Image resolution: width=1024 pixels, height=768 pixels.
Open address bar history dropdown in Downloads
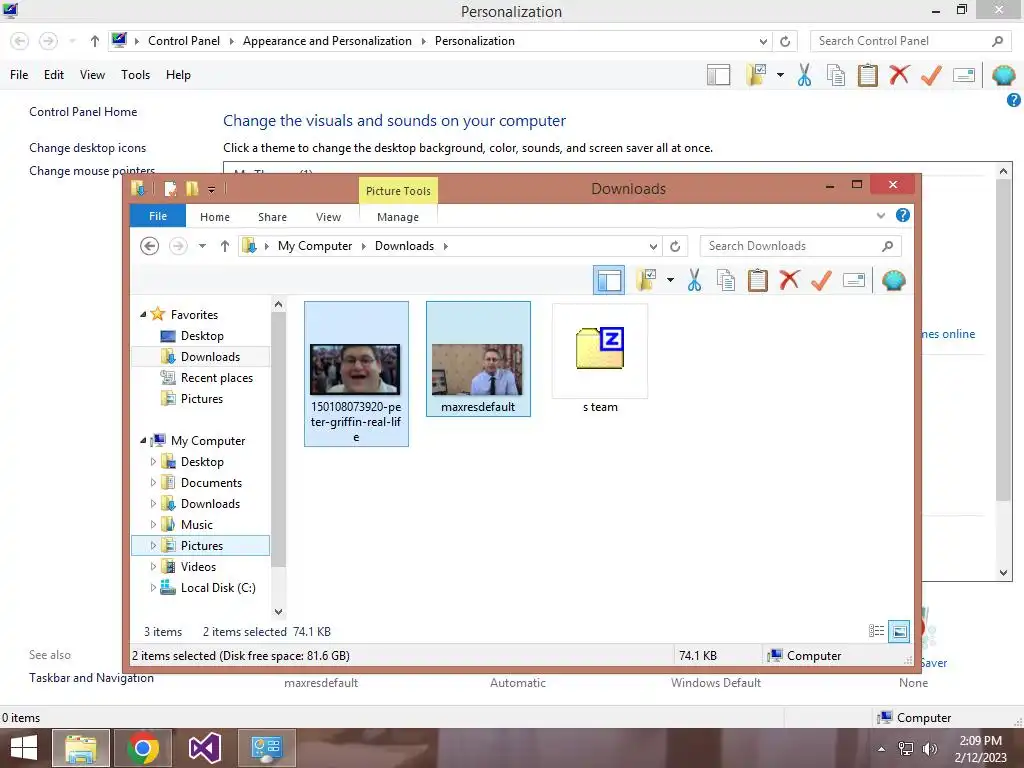point(653,246)
